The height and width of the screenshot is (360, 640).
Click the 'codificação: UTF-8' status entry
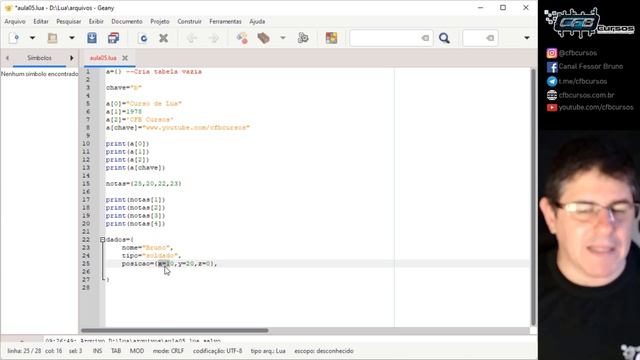[x=218, y=351]
